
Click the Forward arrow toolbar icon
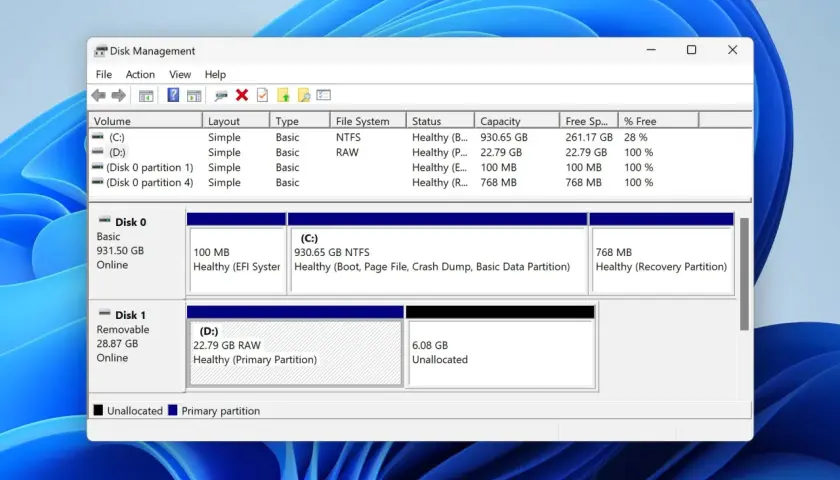118,95
